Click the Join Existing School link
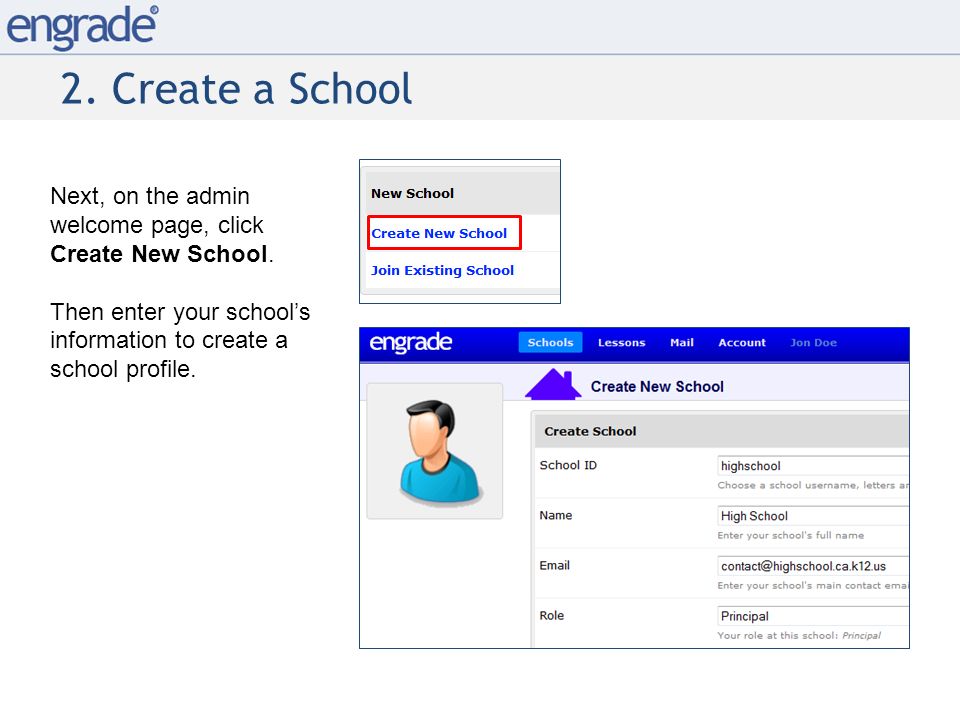960x720 pixels. (442, 270)
